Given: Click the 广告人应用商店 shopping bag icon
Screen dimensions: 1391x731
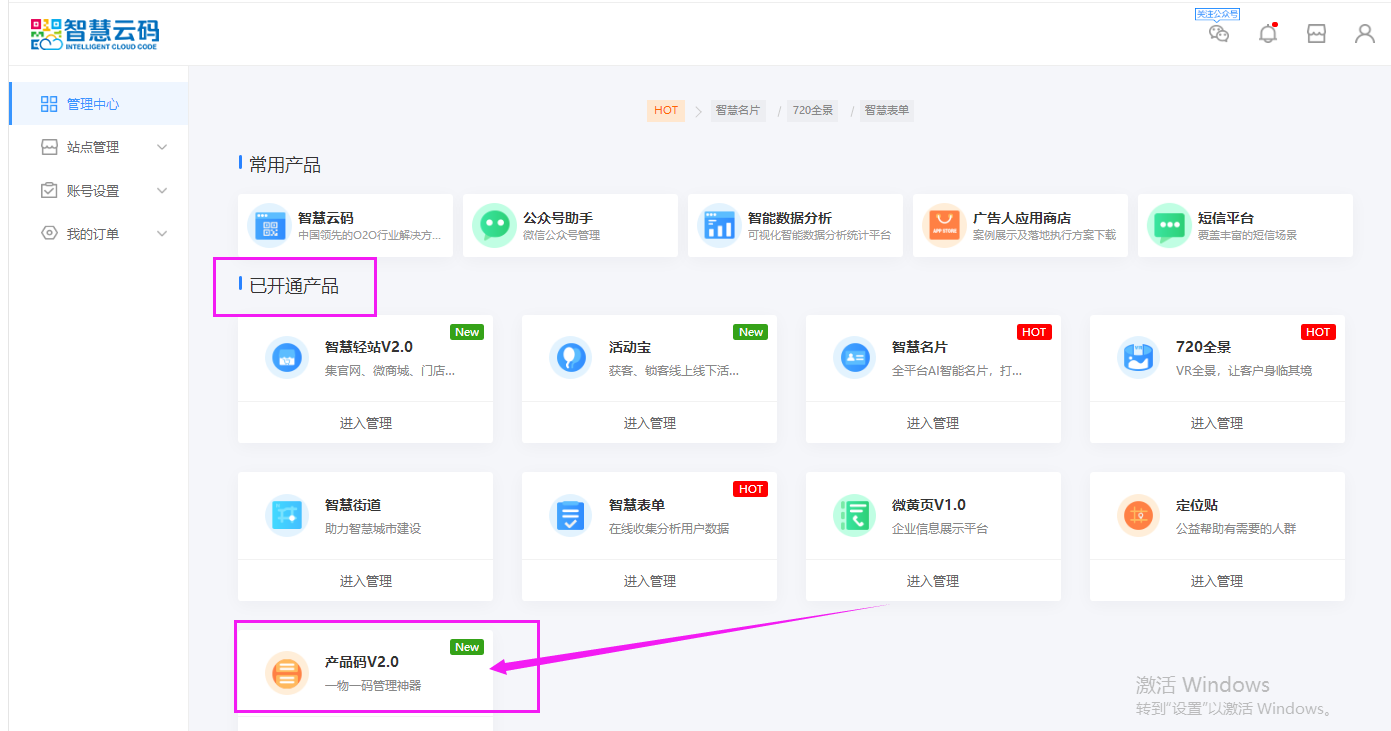Looking at the screenshot, I should point(943,225).
